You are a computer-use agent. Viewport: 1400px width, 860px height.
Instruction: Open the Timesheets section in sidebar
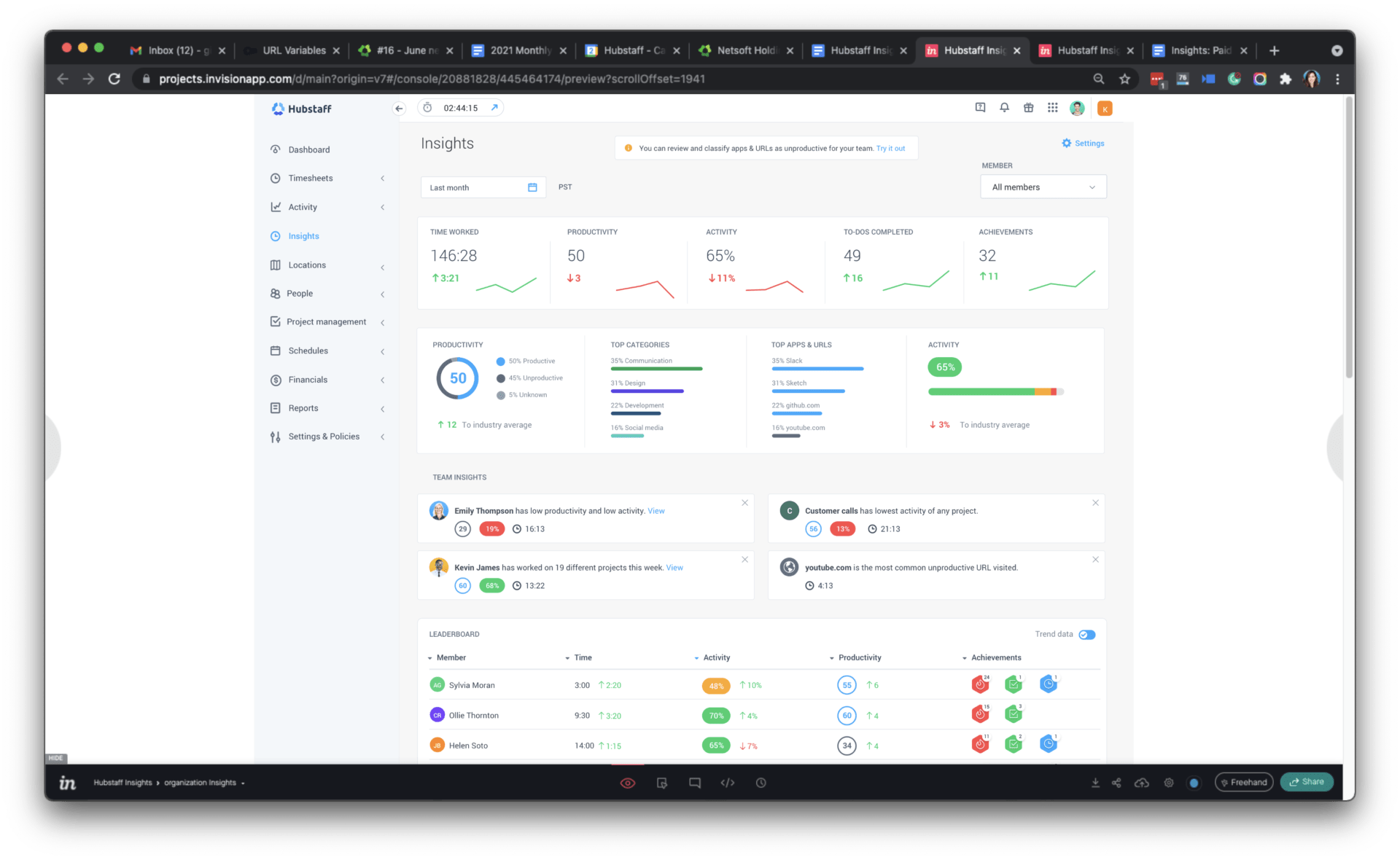click(311, 178)
